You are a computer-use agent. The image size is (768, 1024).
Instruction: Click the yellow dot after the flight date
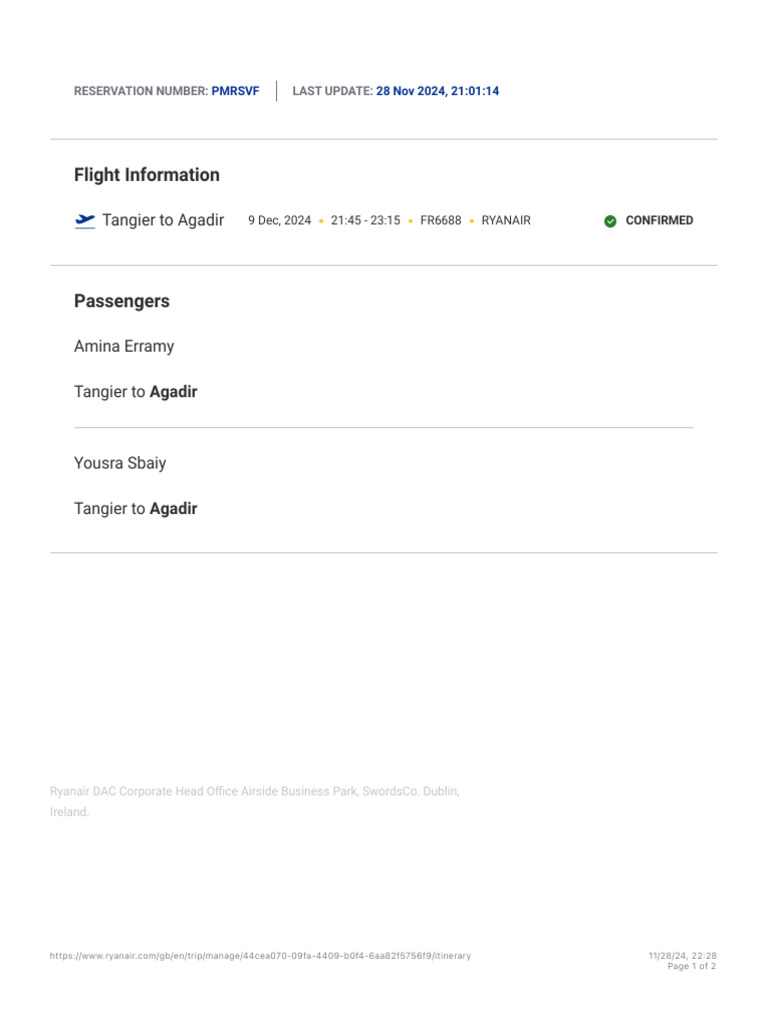pos(321,221)
